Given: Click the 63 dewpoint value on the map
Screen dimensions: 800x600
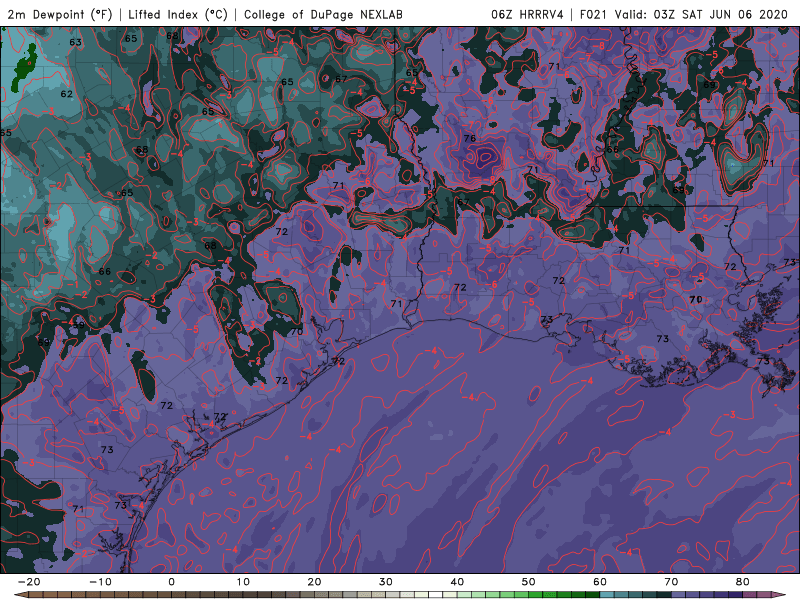Looking at the screenshot, I should 76,42.
